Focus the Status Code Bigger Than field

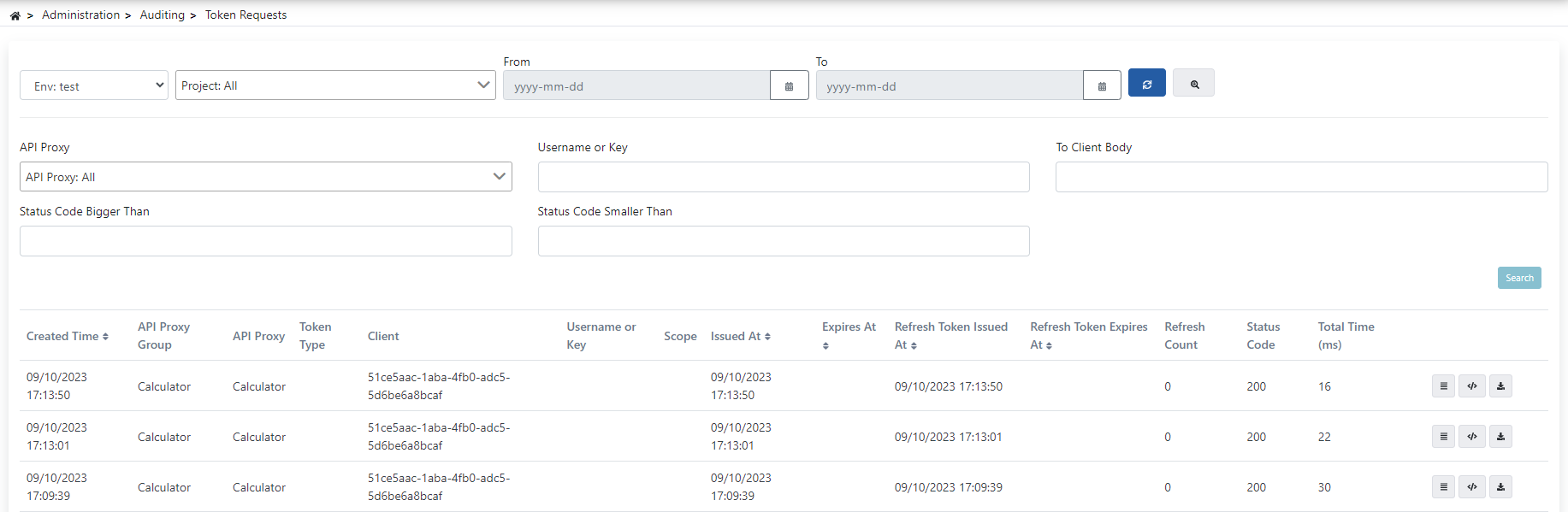265,241
